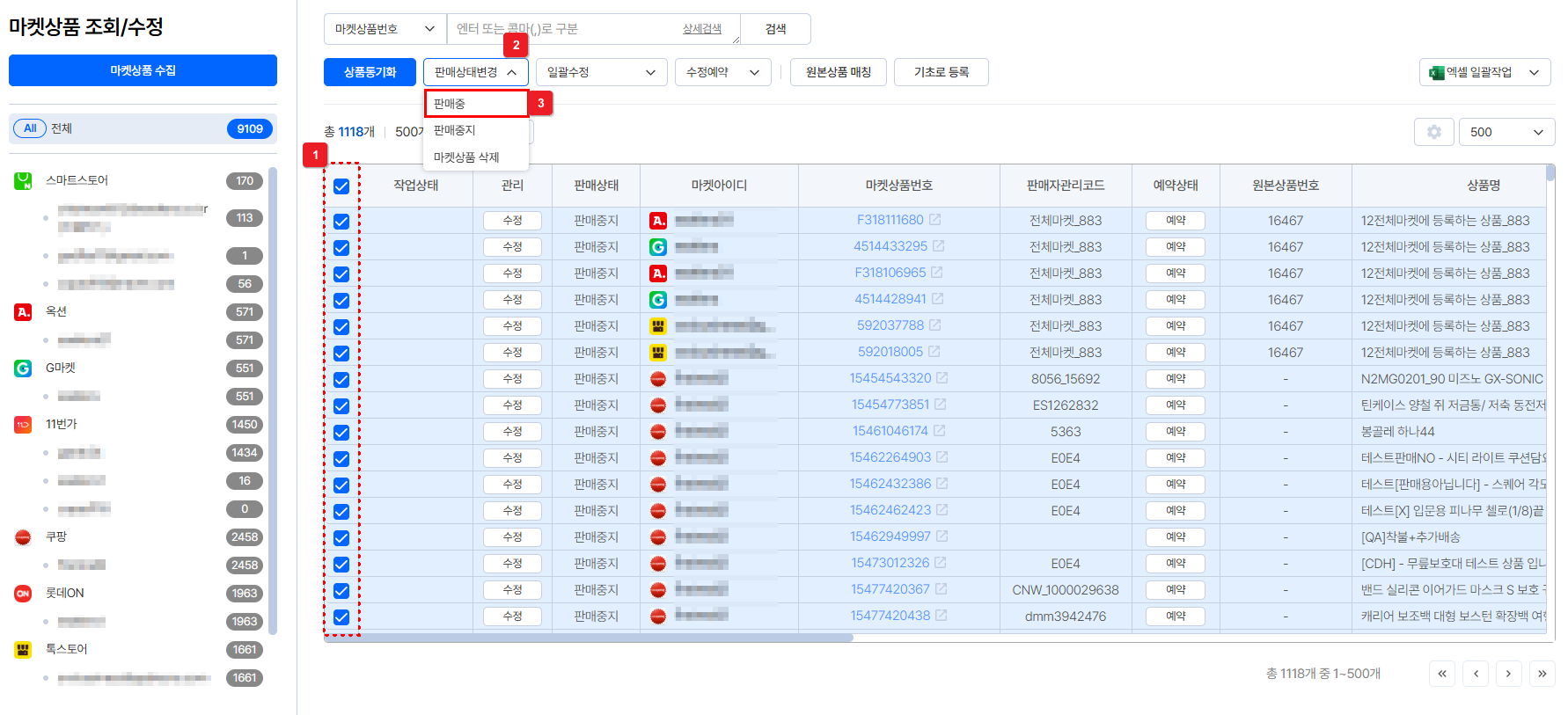Select the All 전체 market filter
This screenshot has width=1568, height=715.
pyautogui.click(x=143, y=128)
